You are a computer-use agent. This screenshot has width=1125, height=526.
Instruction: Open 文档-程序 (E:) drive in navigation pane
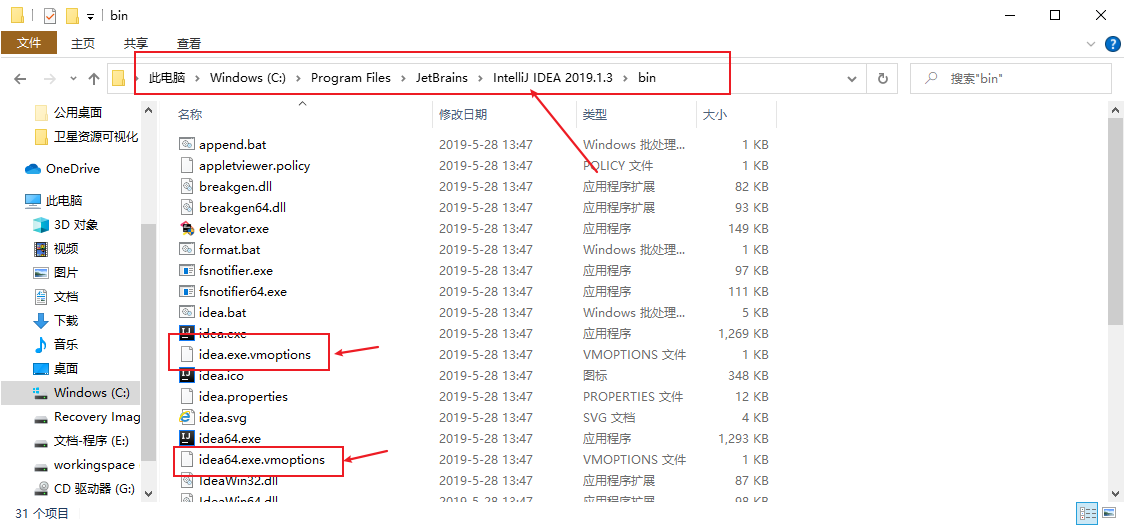[x=91, y=441]
